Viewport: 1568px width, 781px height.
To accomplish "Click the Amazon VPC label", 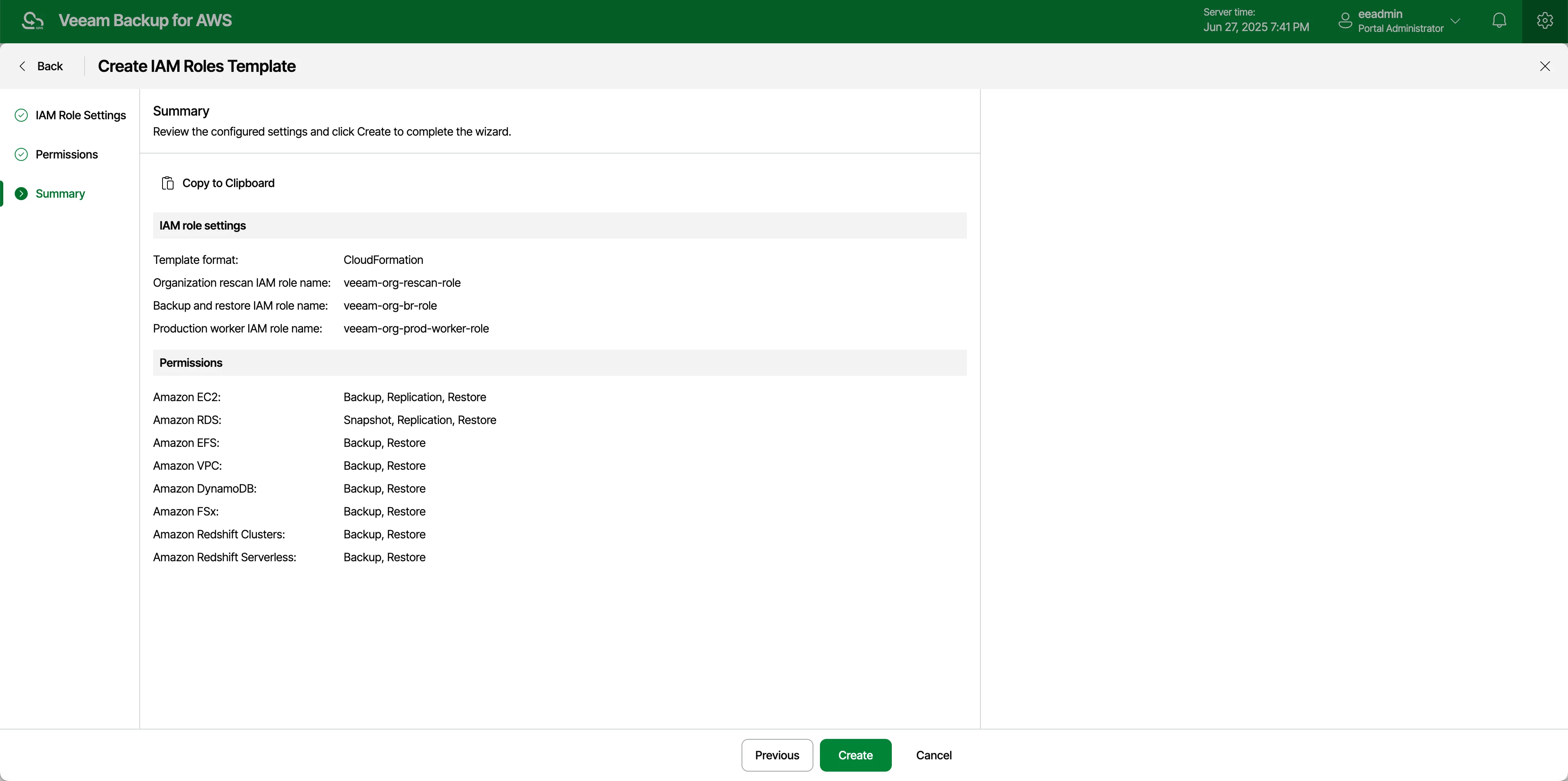I will pyautogui.click(x=187, y=466).
